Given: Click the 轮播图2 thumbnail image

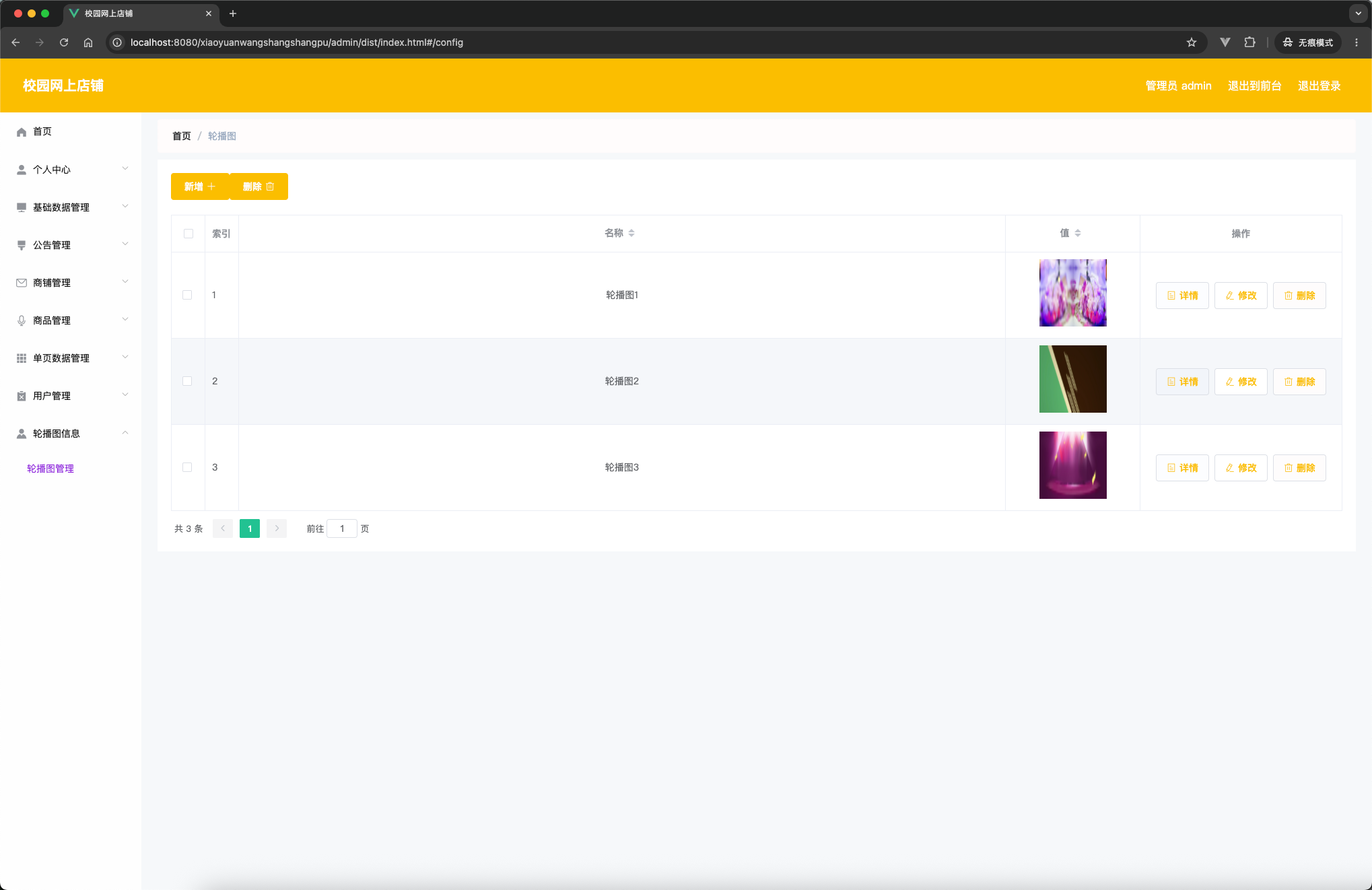Looking at the screenshot, I should [1072, 379].
